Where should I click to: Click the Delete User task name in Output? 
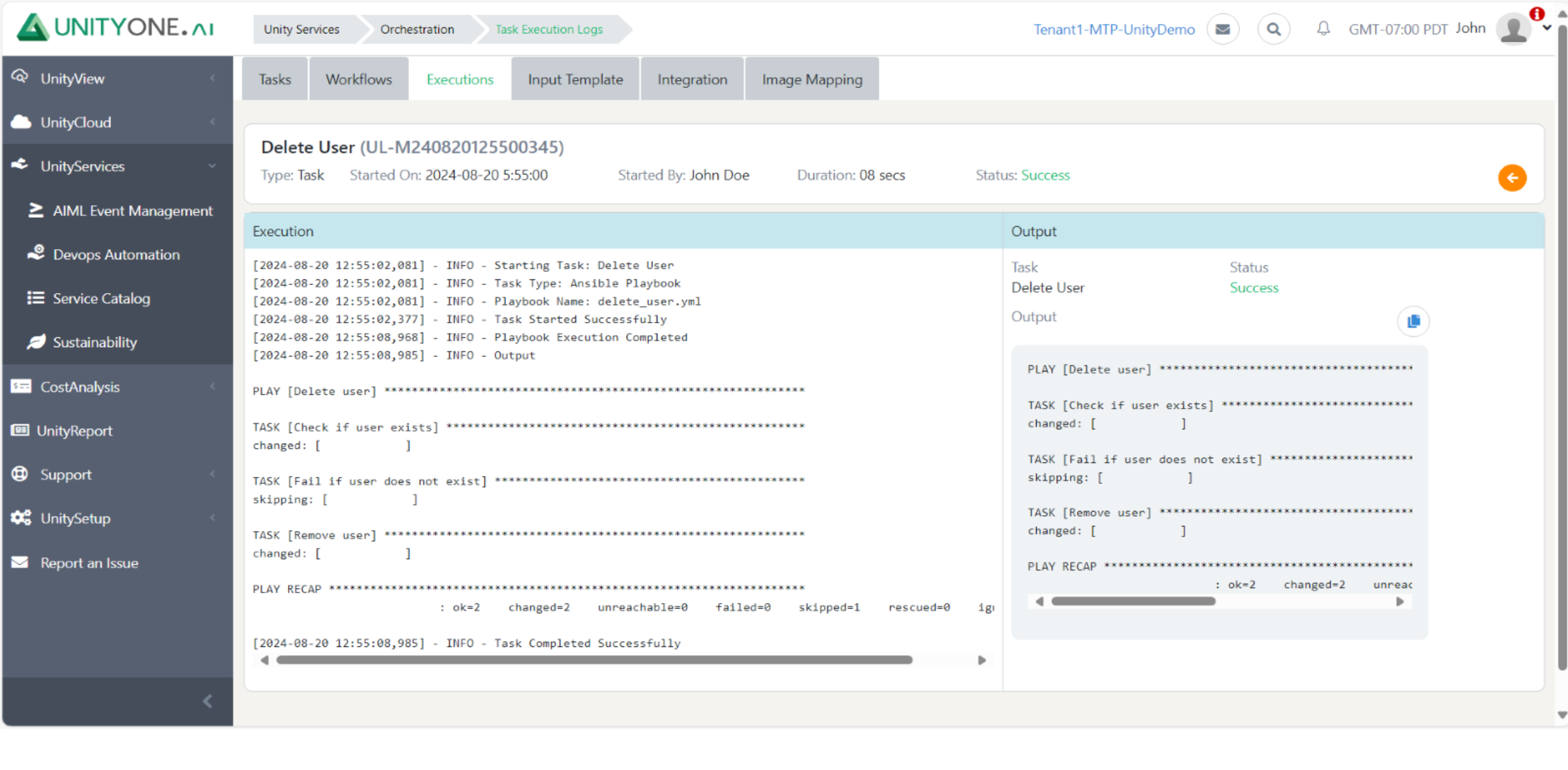tap(1047, 287)
